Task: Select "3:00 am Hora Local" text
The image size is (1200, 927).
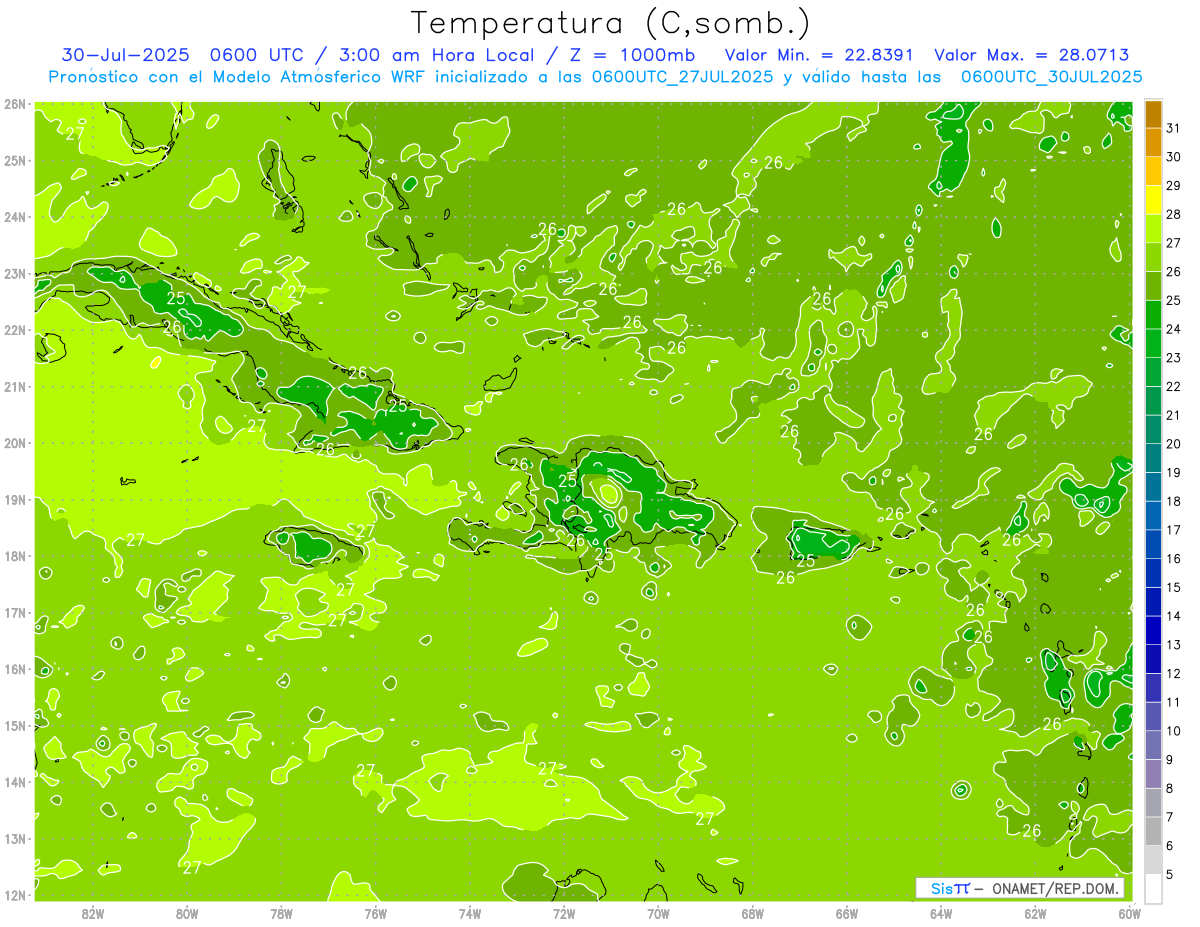Action: point(437,55)
